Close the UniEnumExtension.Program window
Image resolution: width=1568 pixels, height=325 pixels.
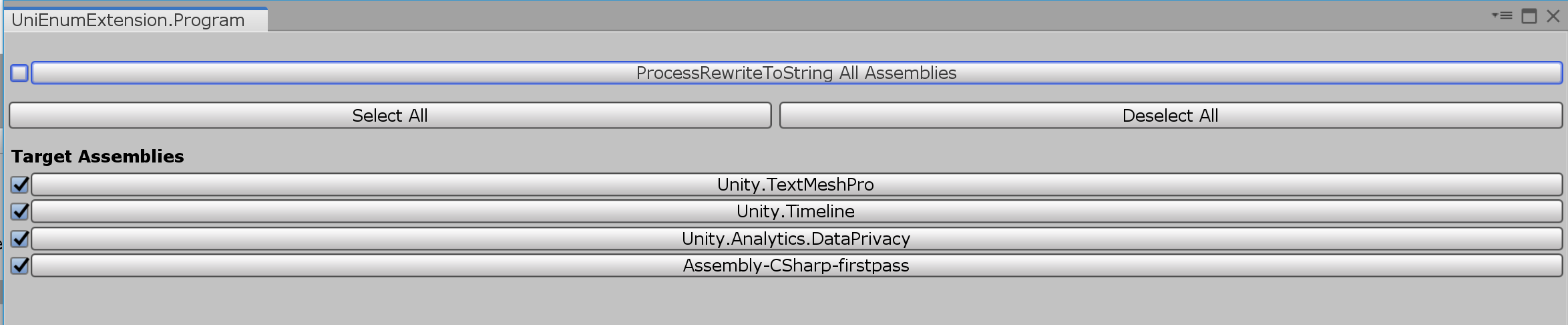coord(1553,16)
